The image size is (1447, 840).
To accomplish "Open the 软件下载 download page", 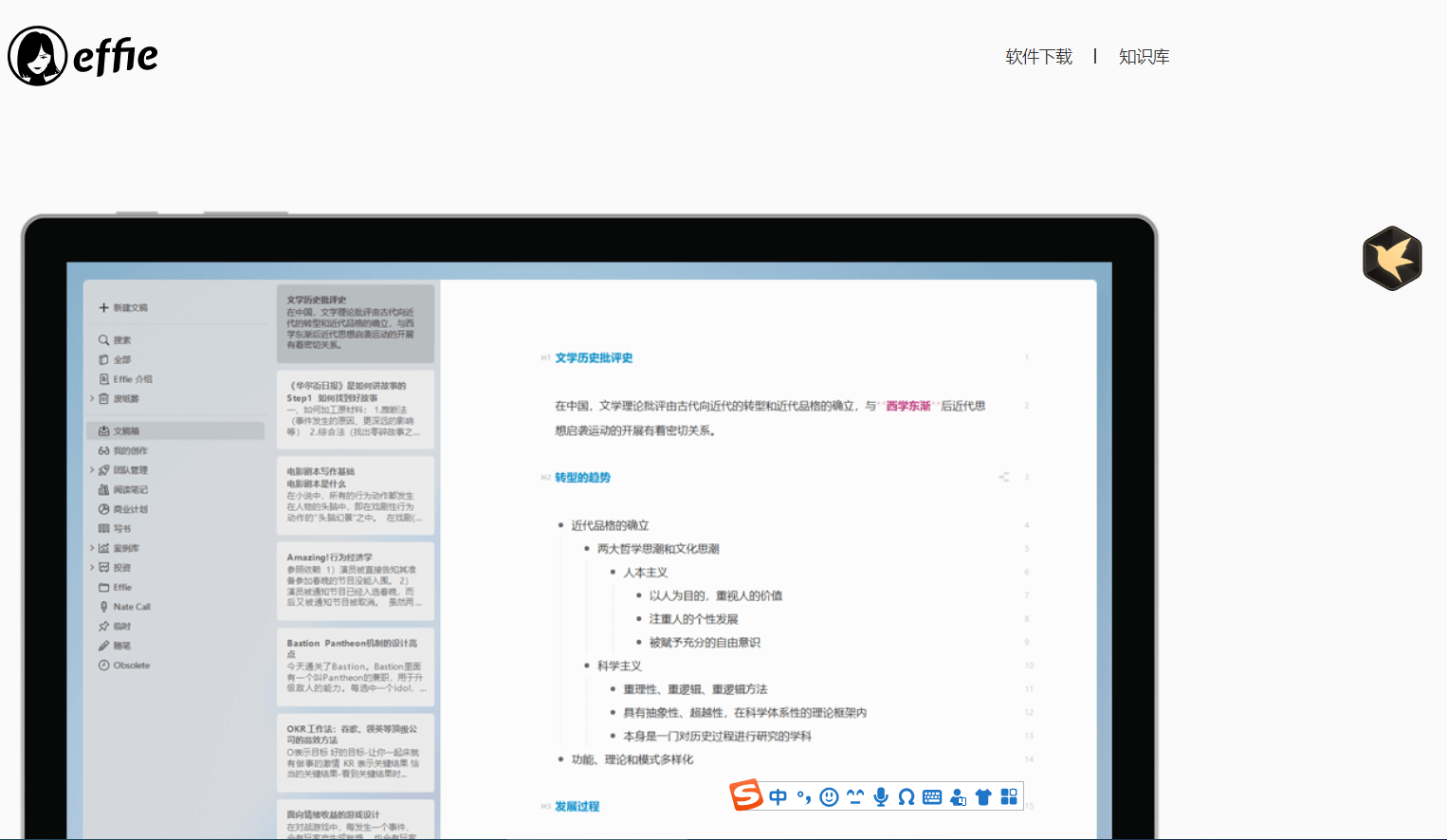I will (x=1038, y=57).
